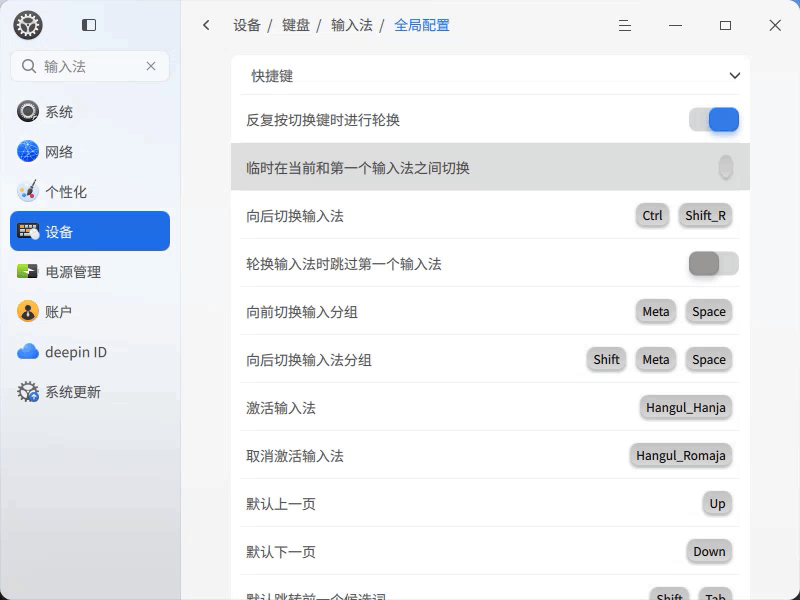Open 网络 settings page

click(90, 152)
